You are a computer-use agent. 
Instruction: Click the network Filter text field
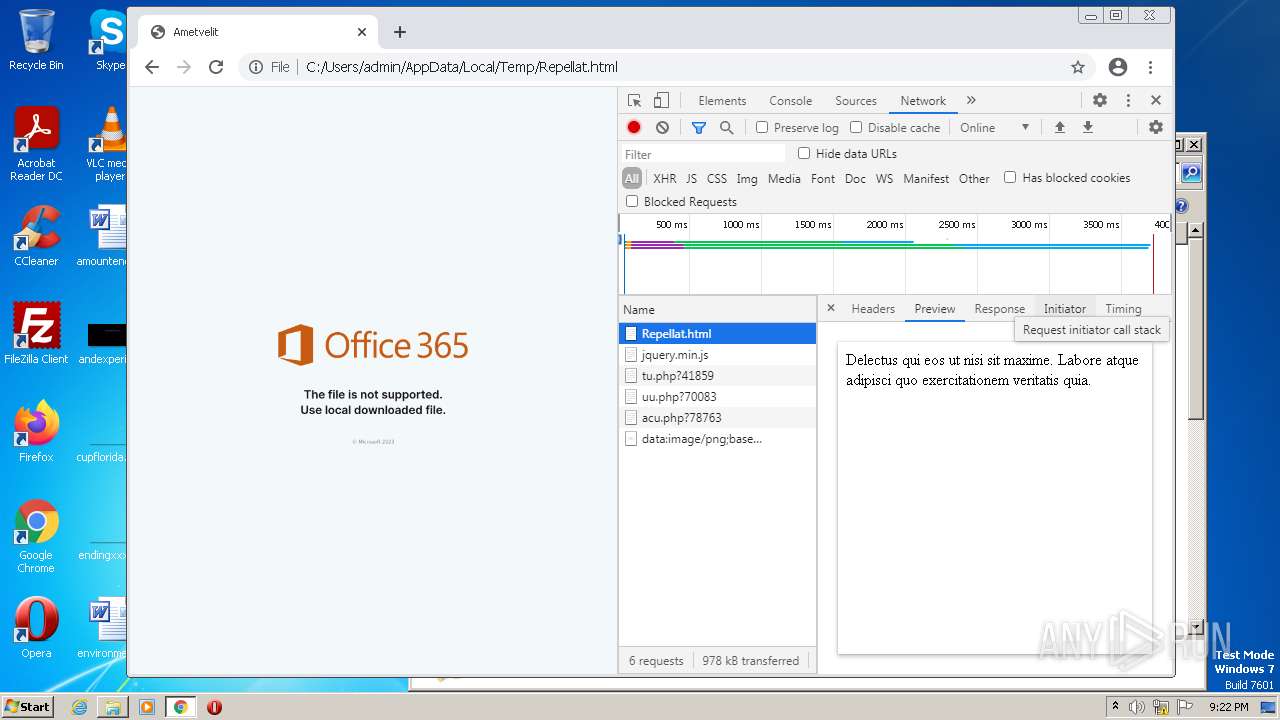[703, 154]
